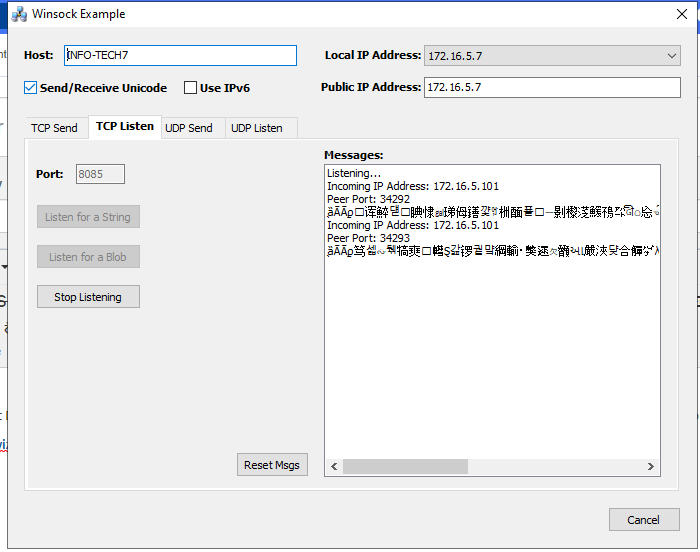The image size is (700, 552).
Task: Click into the Host input field
Action: click(x=180, y=56)
